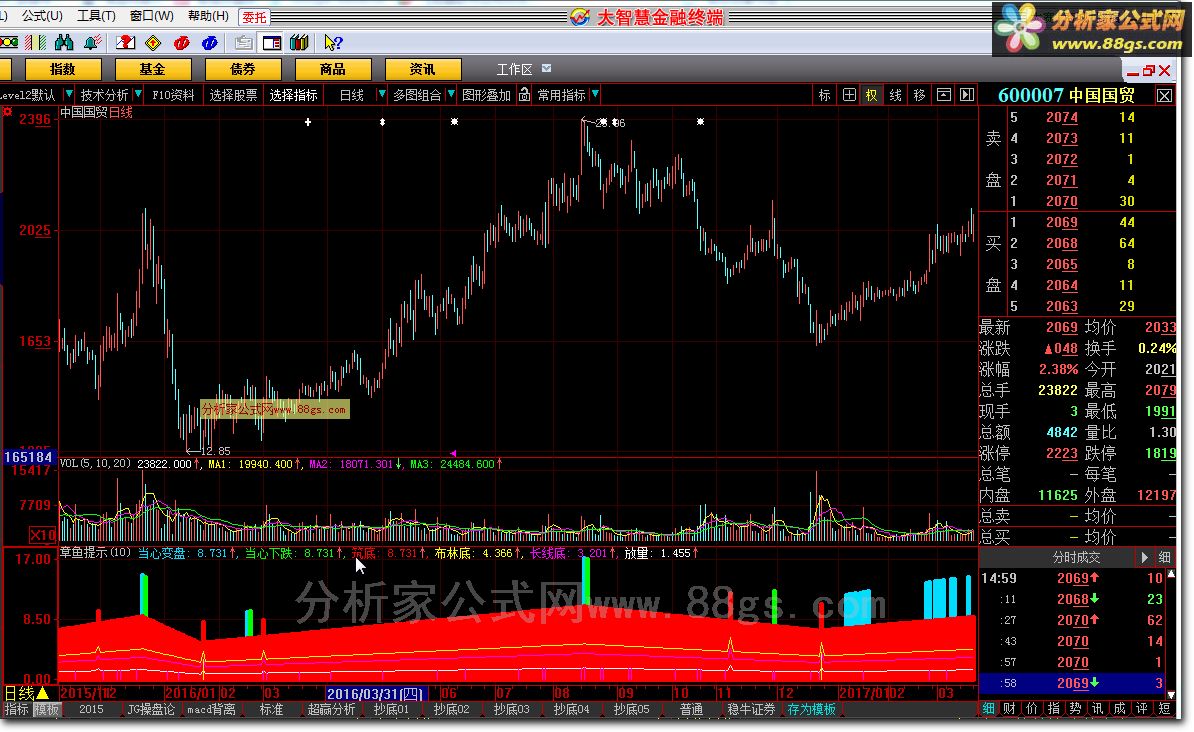
Task: Select the 财 tab in the right panel
Action: [1009, 708]
